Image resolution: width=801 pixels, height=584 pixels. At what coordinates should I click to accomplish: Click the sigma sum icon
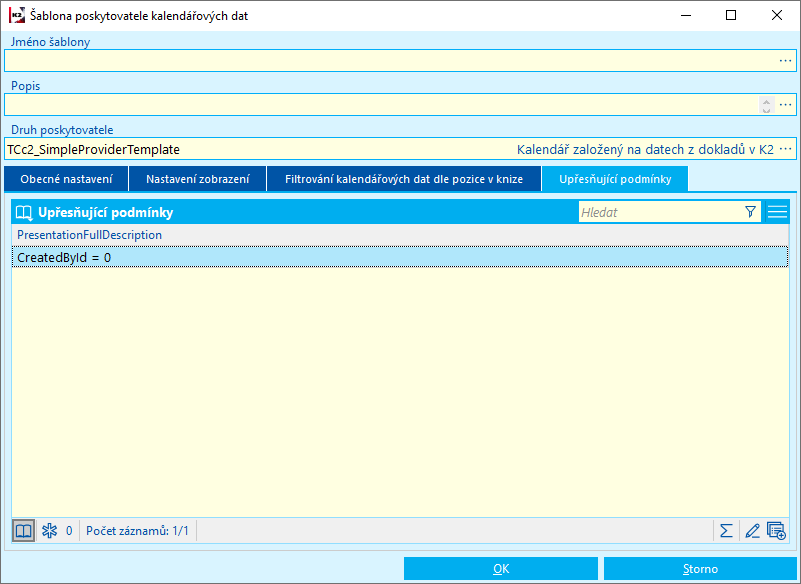click(x=726, y=531)
